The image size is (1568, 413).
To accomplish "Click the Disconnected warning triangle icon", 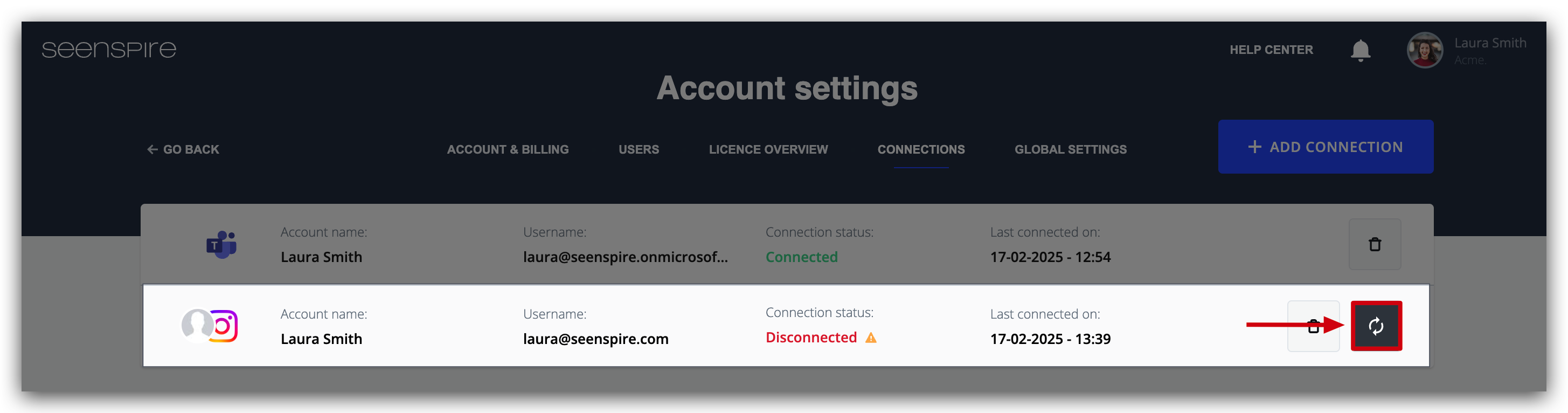I will pyautogui.click(x=870, y=338).
